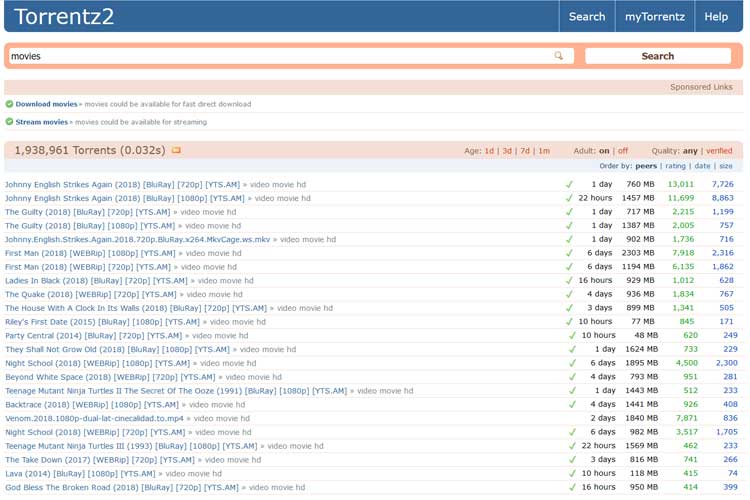Click verified checkmark on Johnny English 720p YTS row
The width and height of the screenshot is (750, 500).
click(569, 184)
